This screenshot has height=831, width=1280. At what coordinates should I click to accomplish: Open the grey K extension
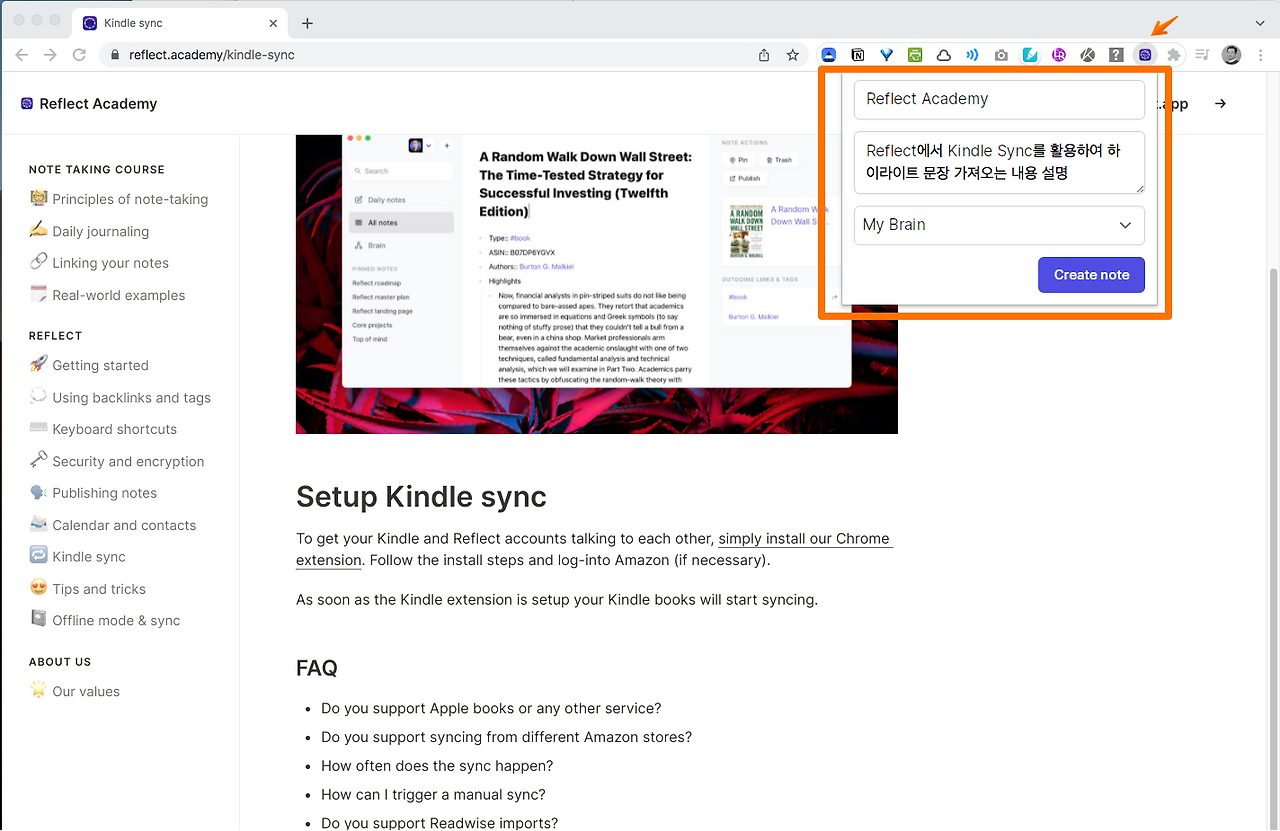(x=1087, y=55)
